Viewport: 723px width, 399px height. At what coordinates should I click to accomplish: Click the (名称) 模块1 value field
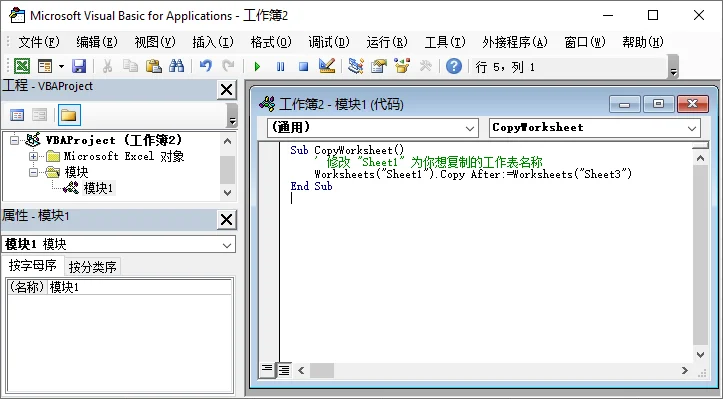coord(139,287)
